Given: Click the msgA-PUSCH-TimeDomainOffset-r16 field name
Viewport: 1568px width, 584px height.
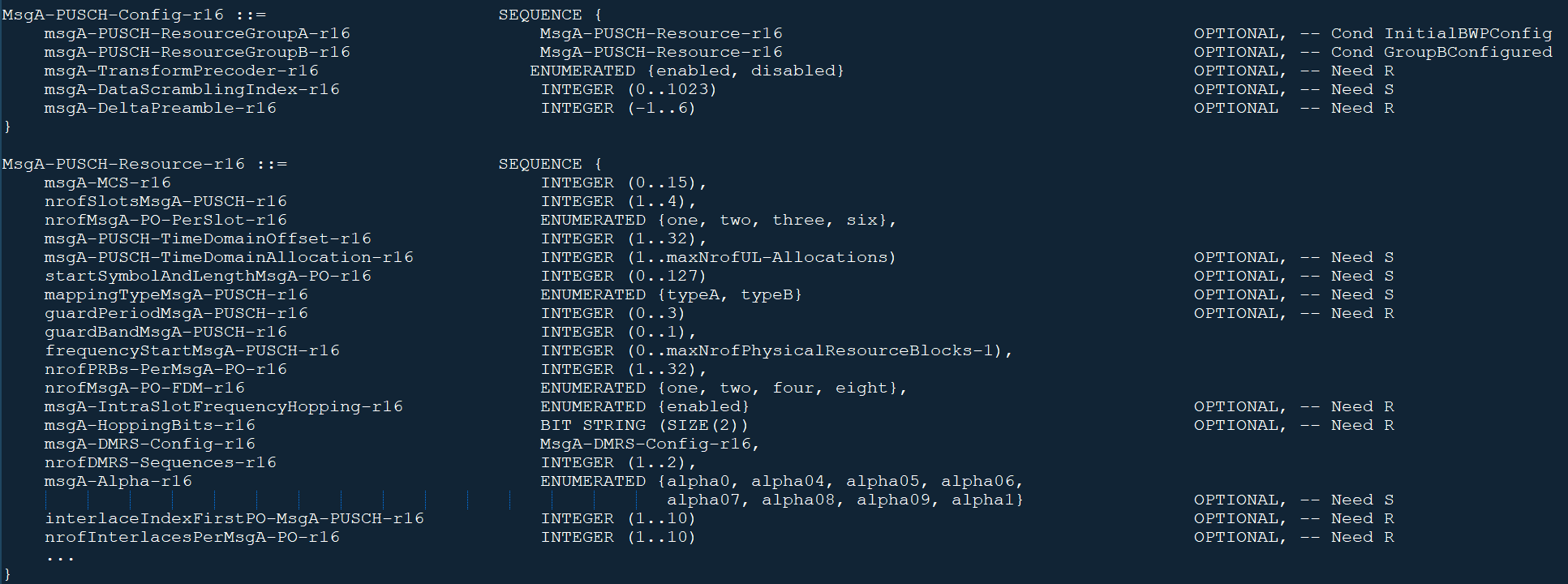Looking at the screenshot, I should pos(208,238).
